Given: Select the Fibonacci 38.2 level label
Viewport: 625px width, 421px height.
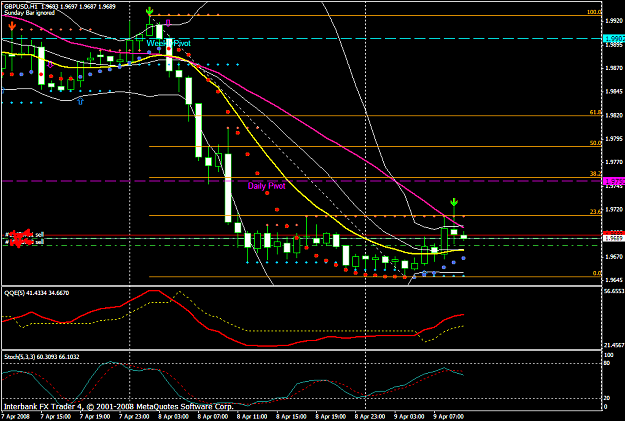Looking at the screenshot, I should coord(595,174).
